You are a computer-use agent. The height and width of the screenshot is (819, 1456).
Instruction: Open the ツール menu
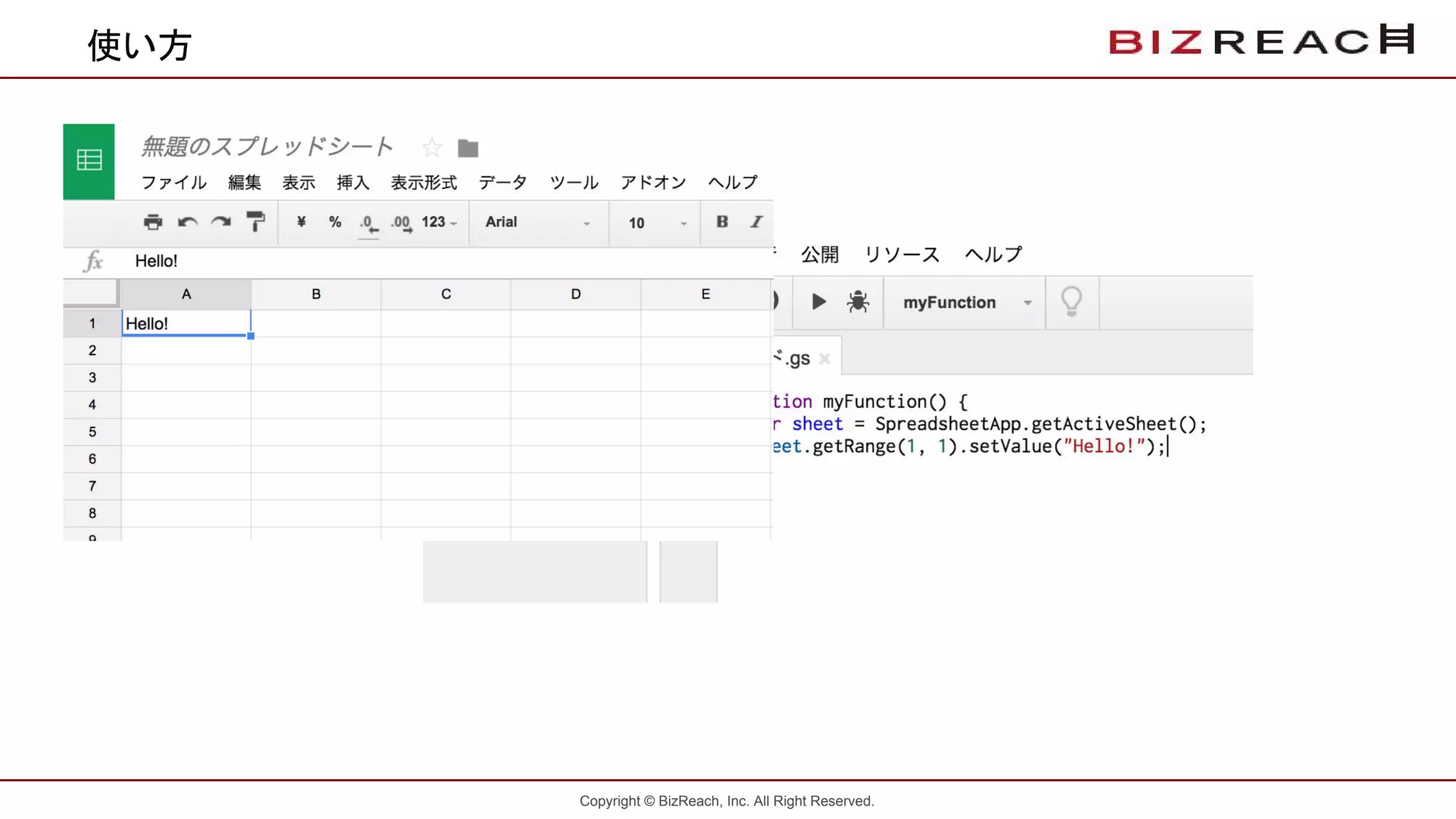[x=574, y=183]
